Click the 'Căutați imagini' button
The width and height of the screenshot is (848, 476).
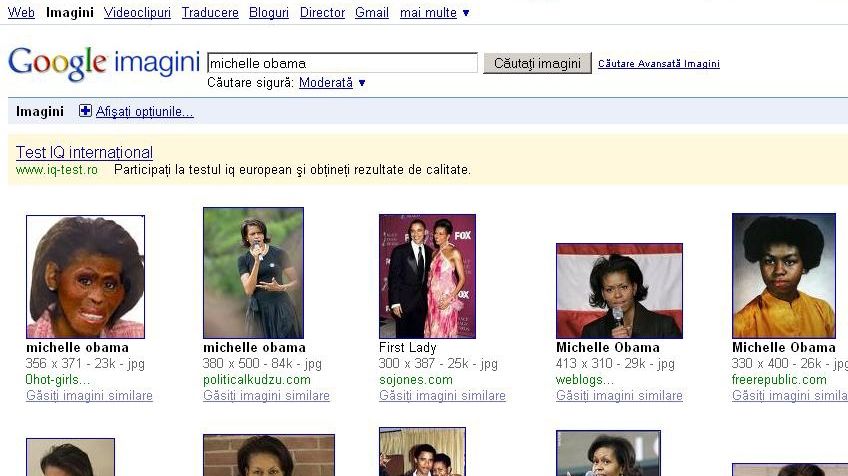click(x=538, y=63)
